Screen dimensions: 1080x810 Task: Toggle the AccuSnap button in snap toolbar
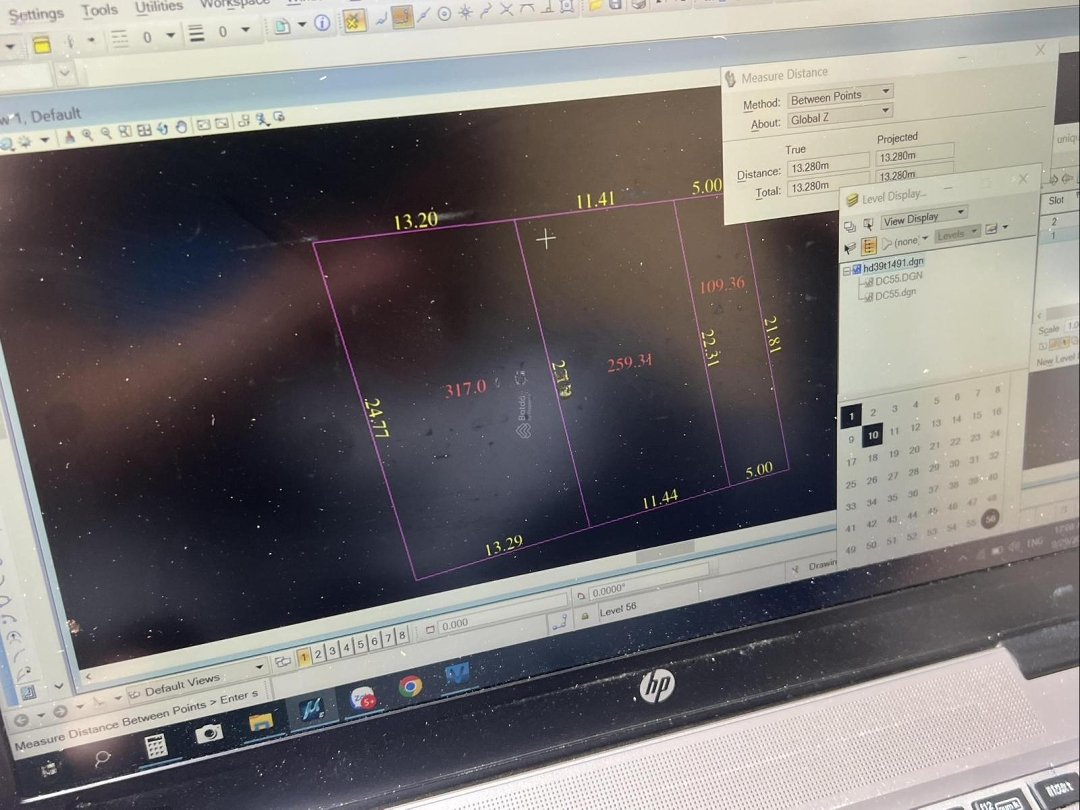[x=354, y=21]
